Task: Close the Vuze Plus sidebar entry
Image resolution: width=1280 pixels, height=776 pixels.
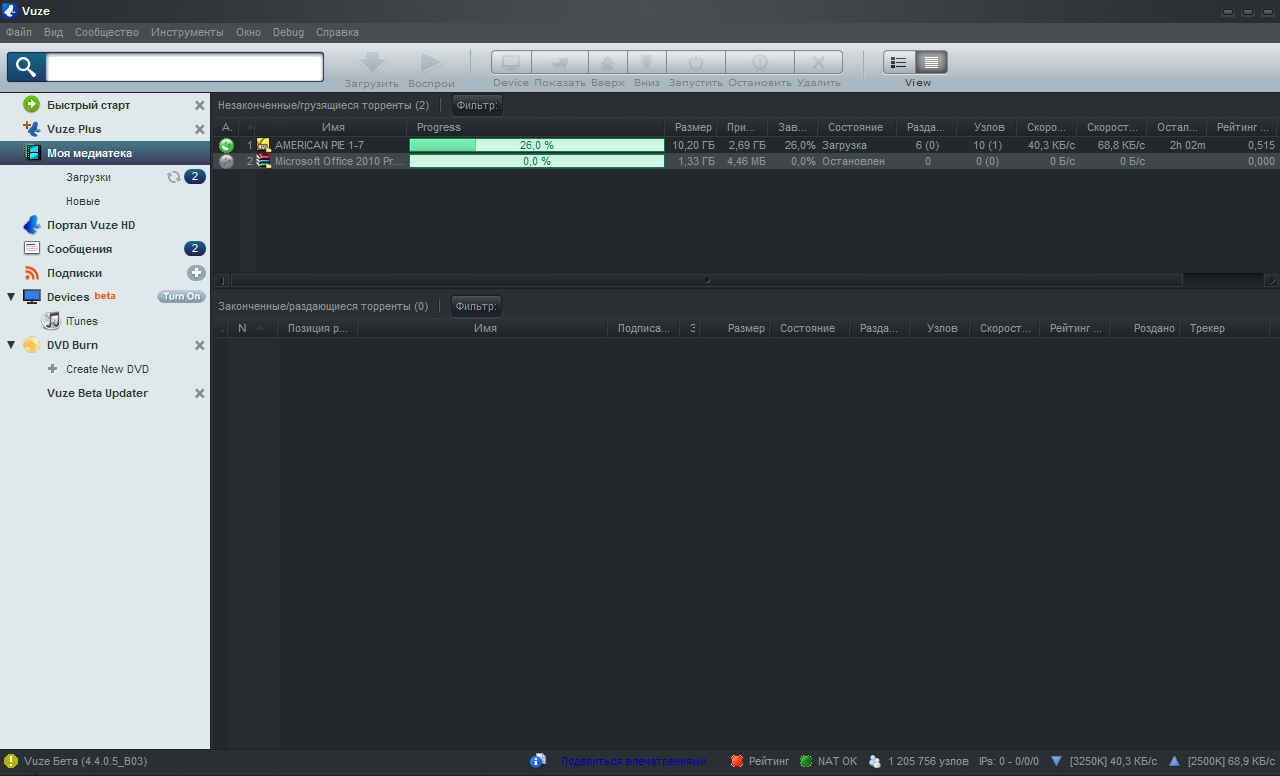Action: [x=199, y=129]
